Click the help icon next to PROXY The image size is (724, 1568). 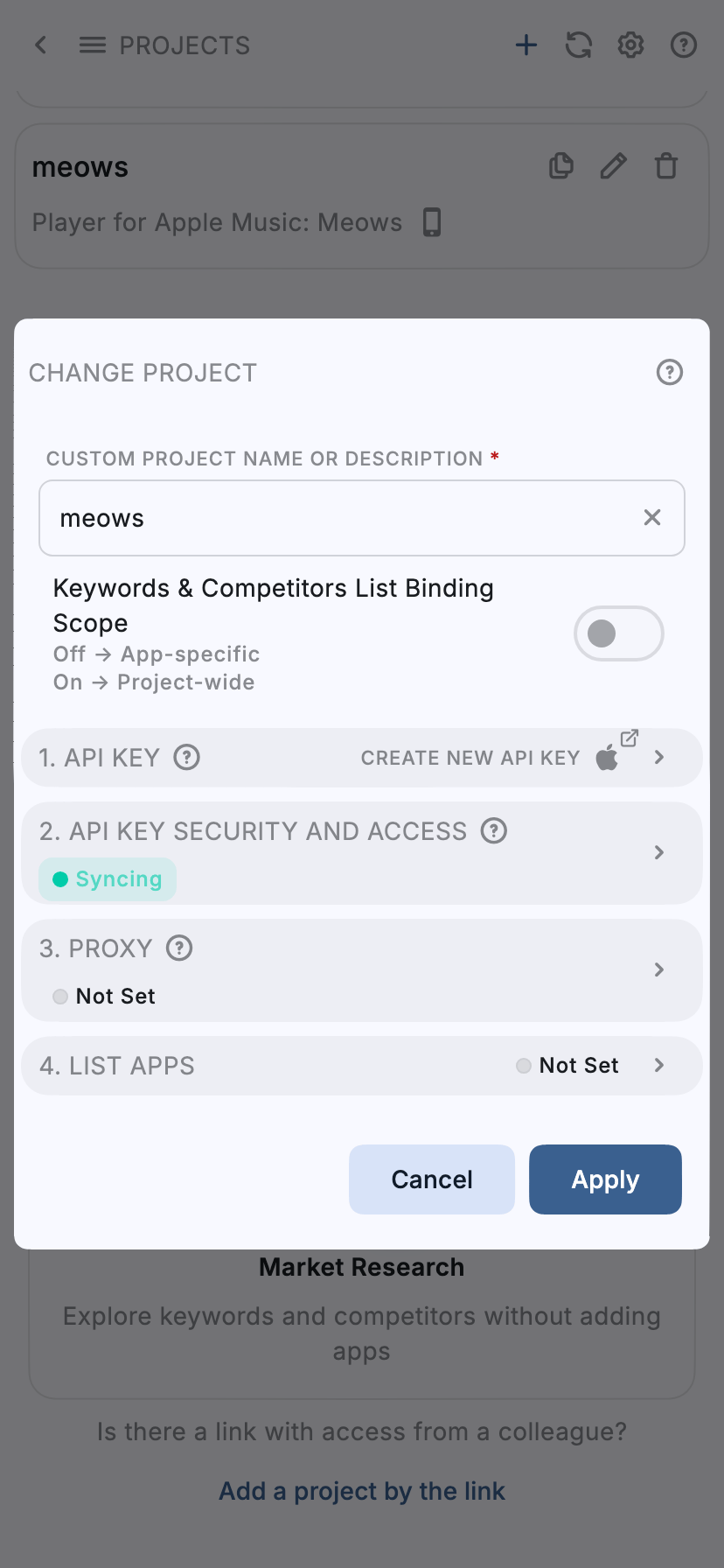[179, 948]
